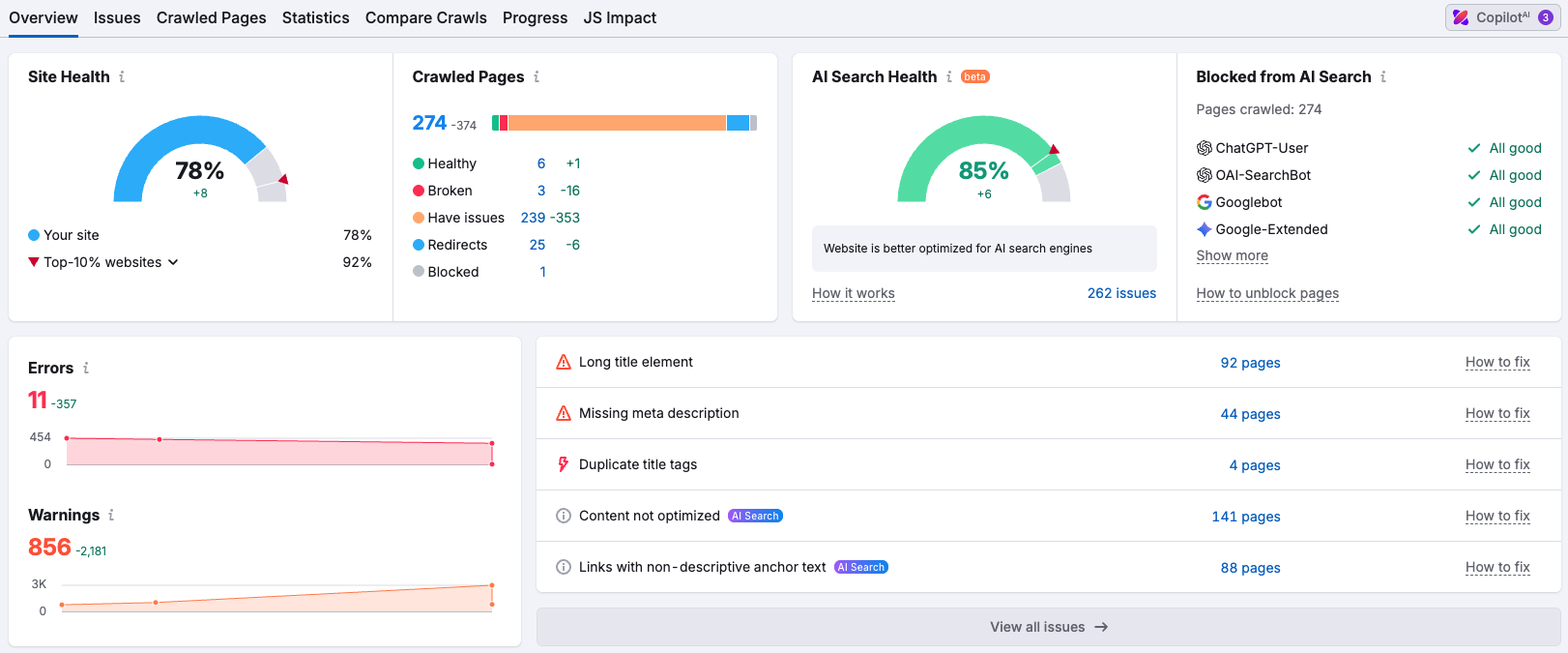The height and width of the screenshot is (653, 1568).
Task: Open the Issues tab
Action: click(117, 17)
